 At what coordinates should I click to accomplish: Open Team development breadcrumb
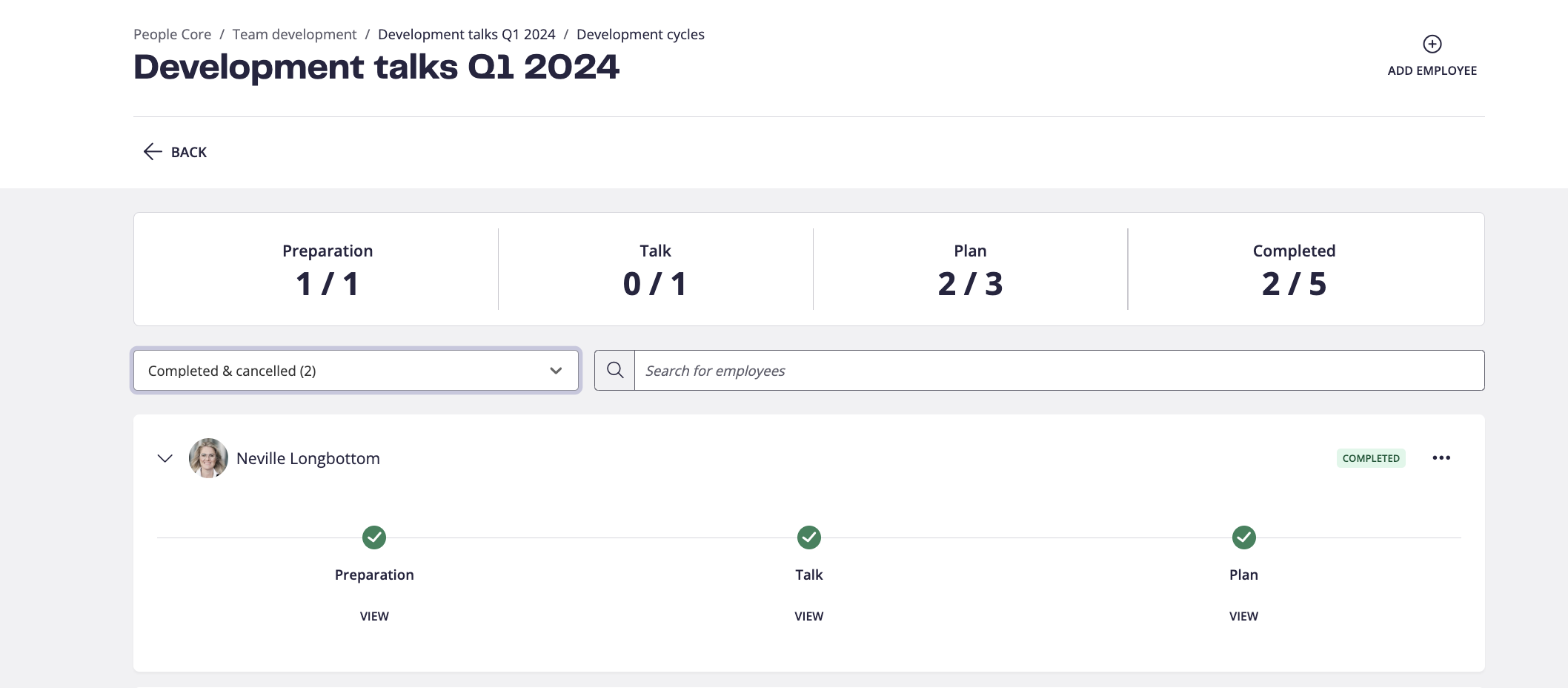[294, 34]
